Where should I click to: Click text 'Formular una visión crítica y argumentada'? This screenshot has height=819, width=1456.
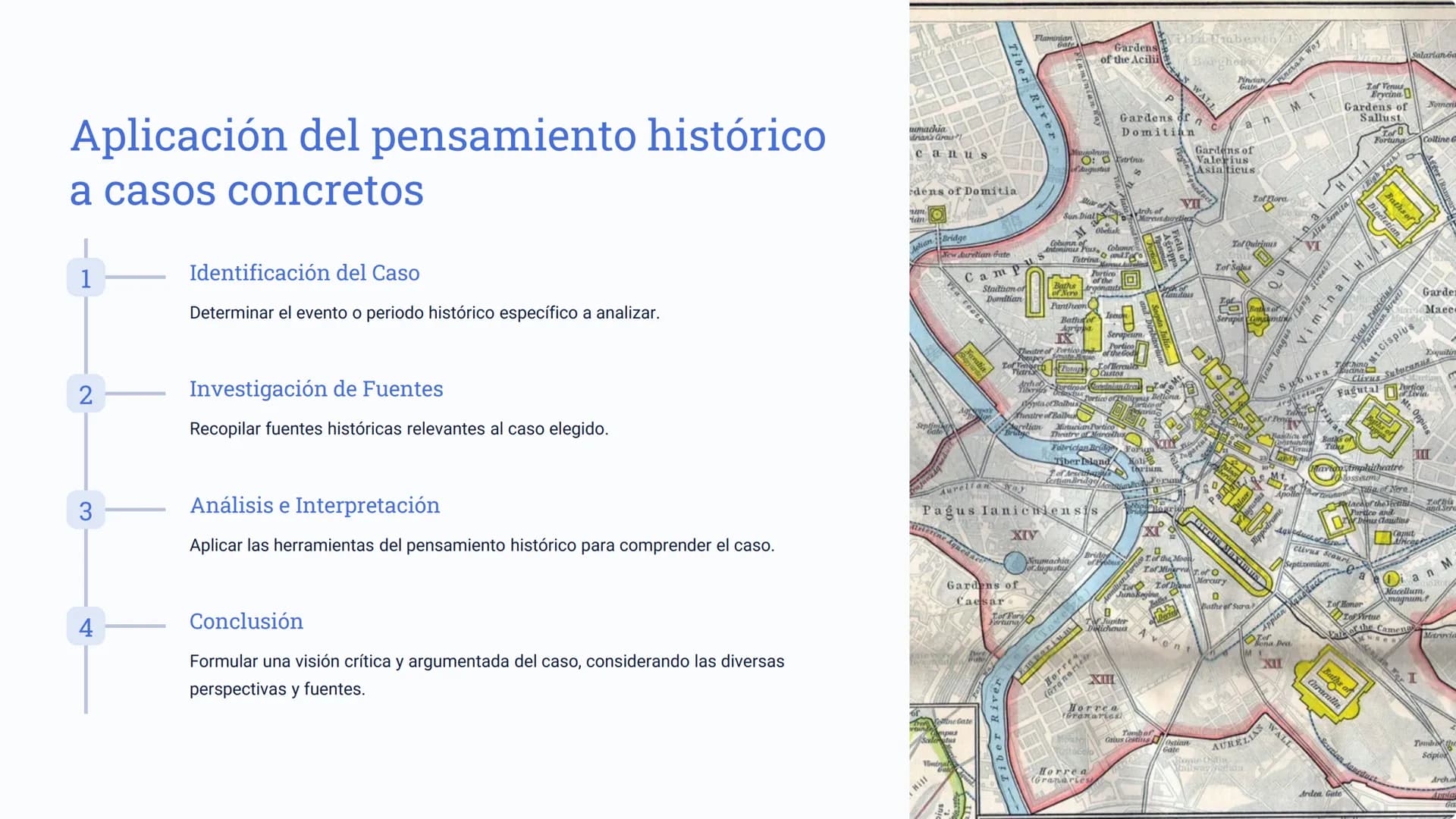pyautogui.click(x=350, y=661)
